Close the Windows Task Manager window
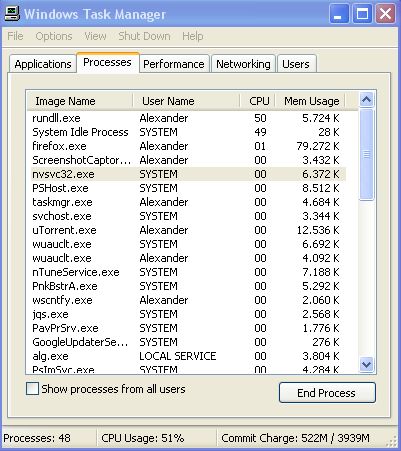Image resolution: width=401 pixels, height=451 pixels. (x=386, y=14)
